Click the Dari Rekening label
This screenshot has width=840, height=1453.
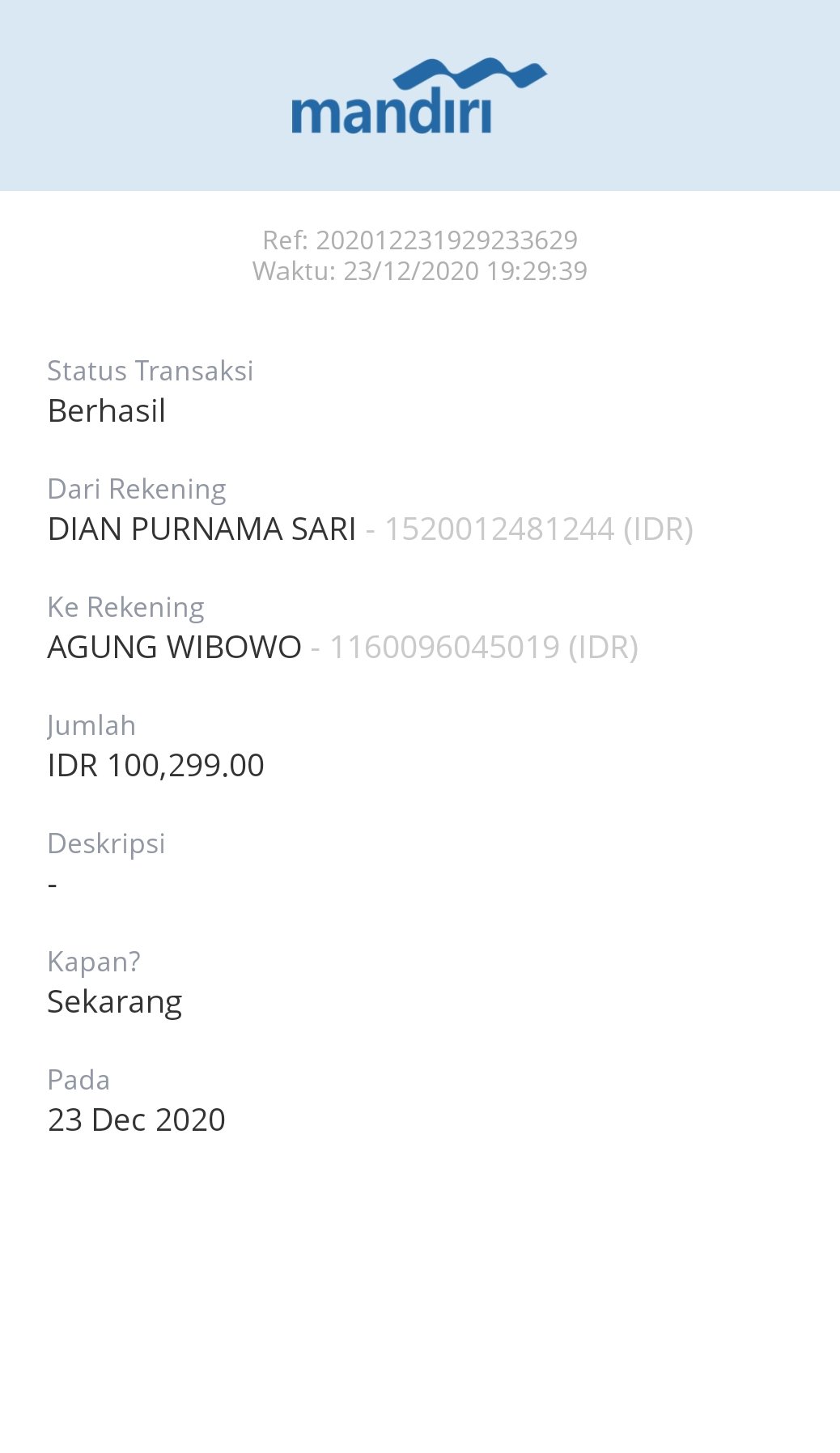pos(137,490)
